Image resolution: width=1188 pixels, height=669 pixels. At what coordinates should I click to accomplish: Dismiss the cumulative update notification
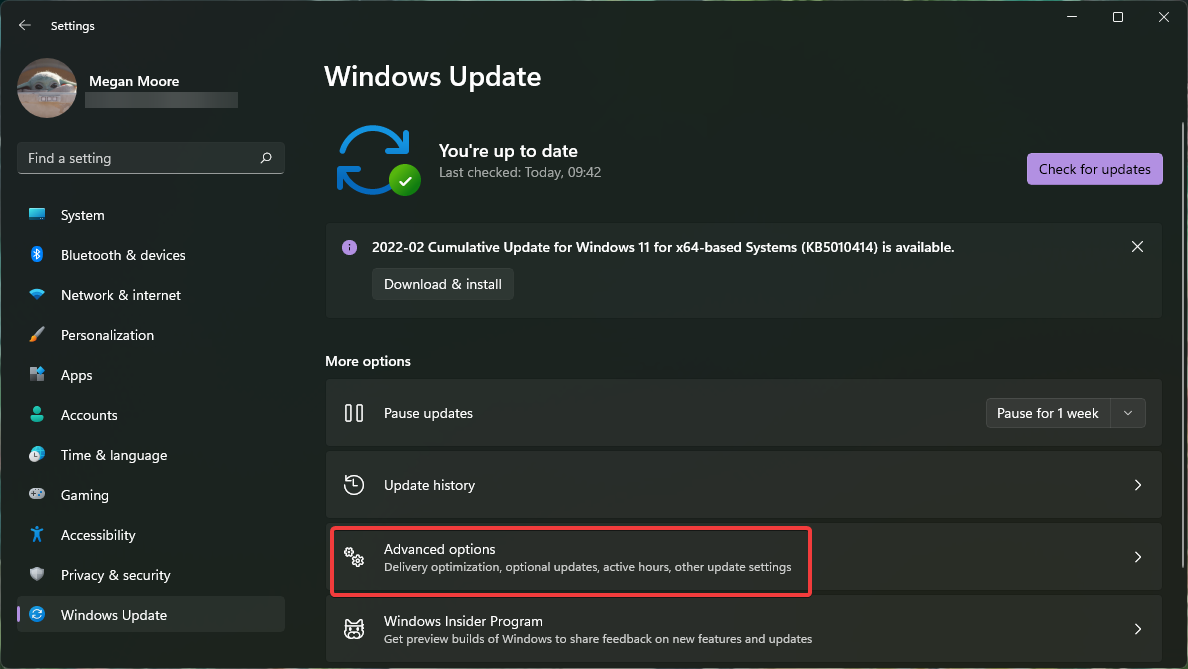click(1137, 246)
